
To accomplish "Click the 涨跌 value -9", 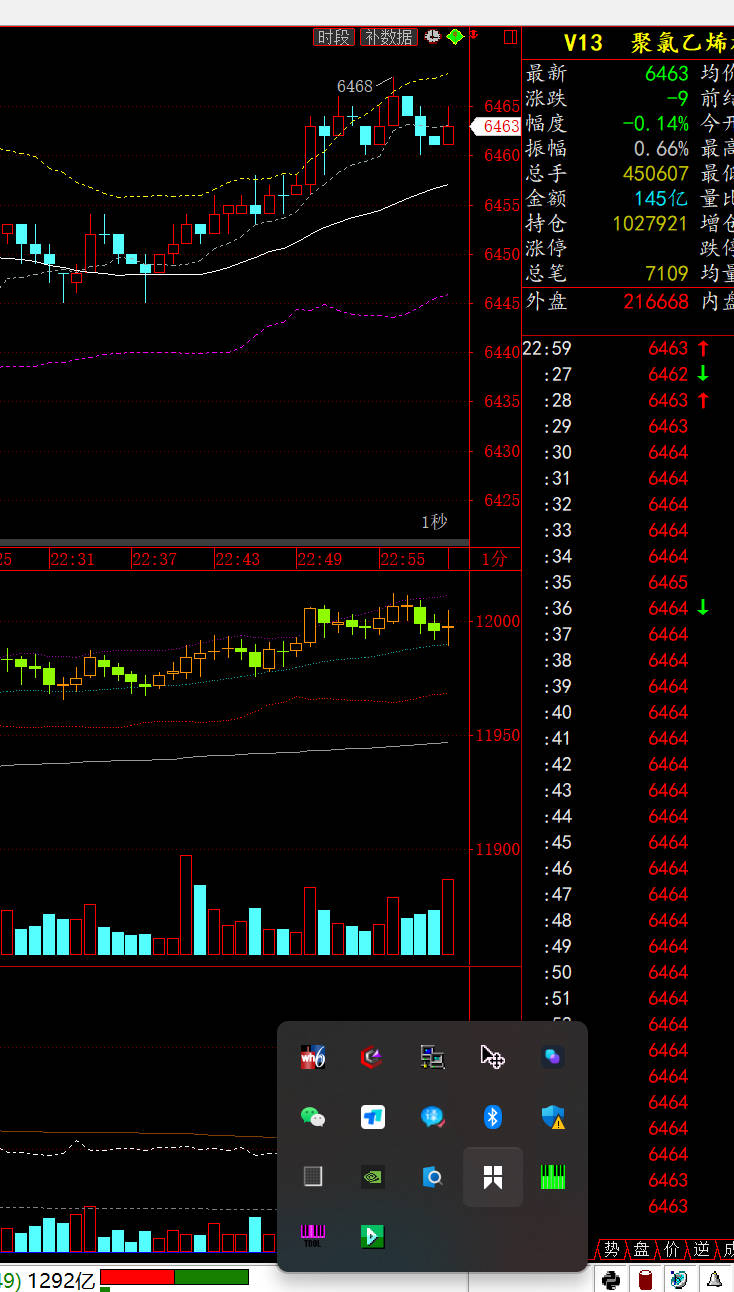I will coord(677,98).
